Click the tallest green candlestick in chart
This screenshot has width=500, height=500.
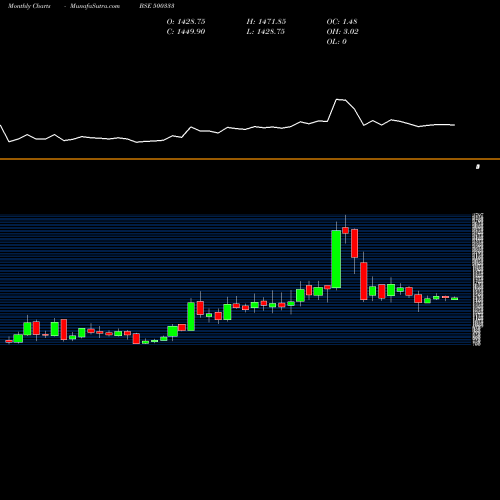click(336, 259)
